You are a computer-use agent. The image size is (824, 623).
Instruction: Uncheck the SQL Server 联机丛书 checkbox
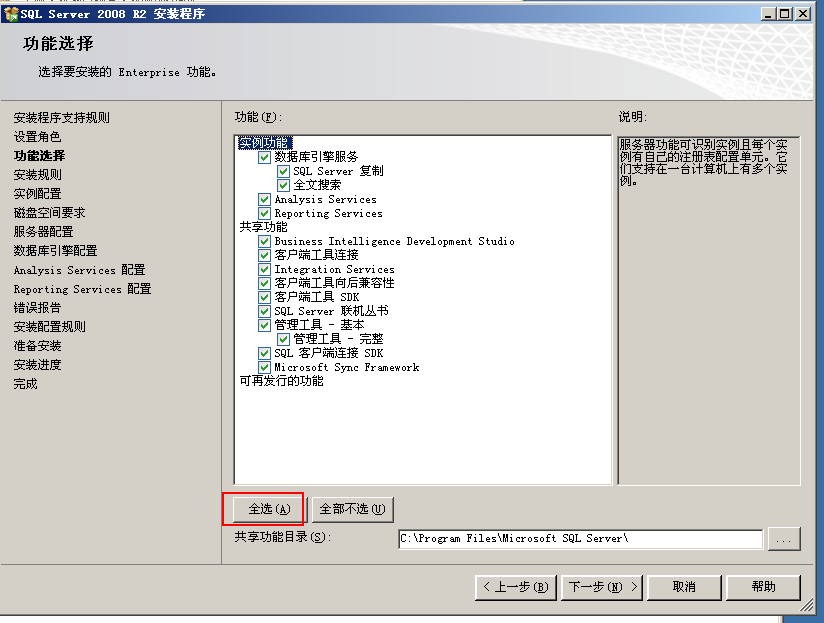(264, 311)
